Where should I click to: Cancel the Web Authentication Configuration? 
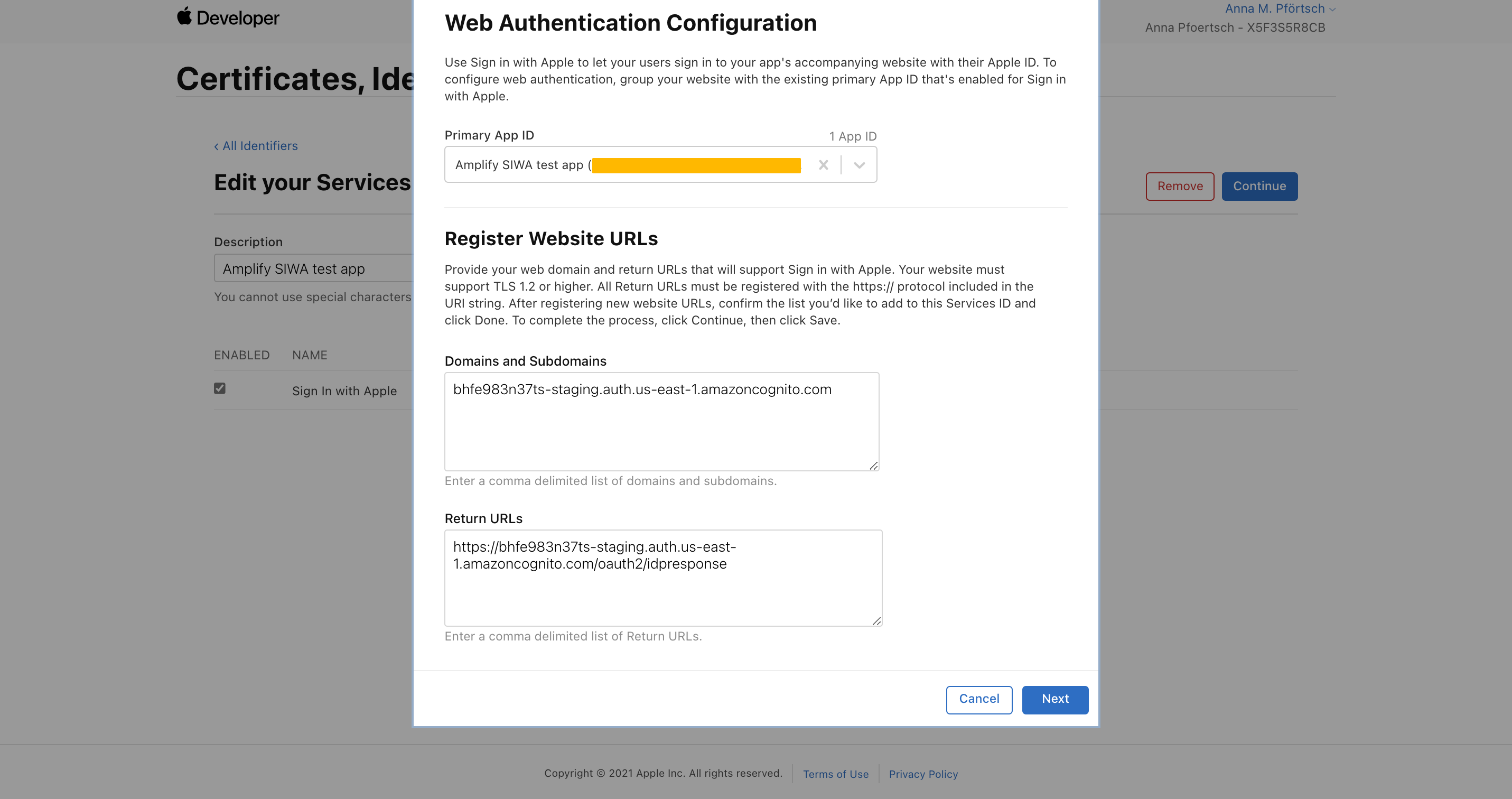[x=978, y=699]
